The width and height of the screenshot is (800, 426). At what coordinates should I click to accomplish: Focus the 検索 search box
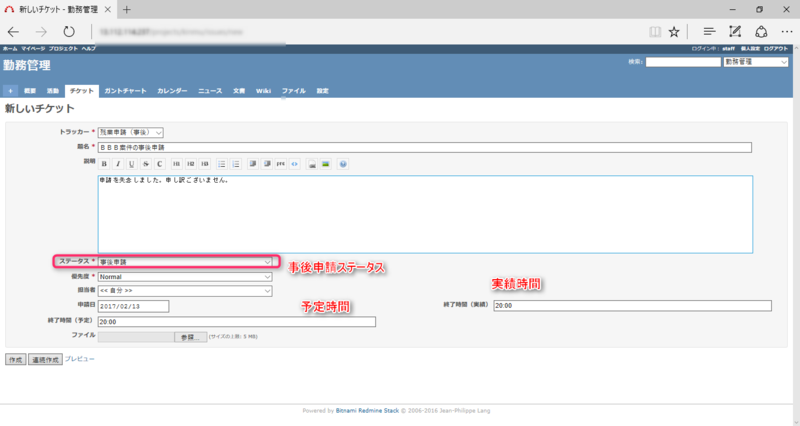(x=683, y=62)
